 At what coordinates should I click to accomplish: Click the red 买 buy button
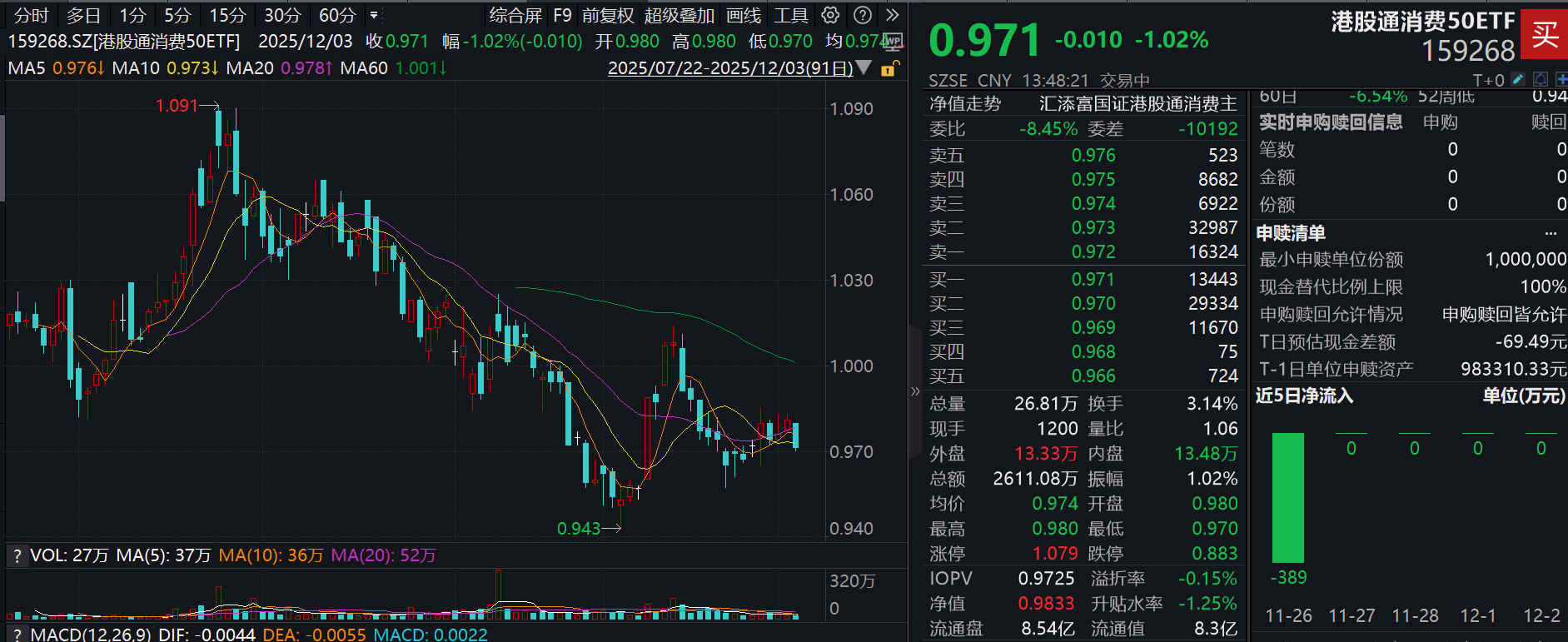[1544, 34]
